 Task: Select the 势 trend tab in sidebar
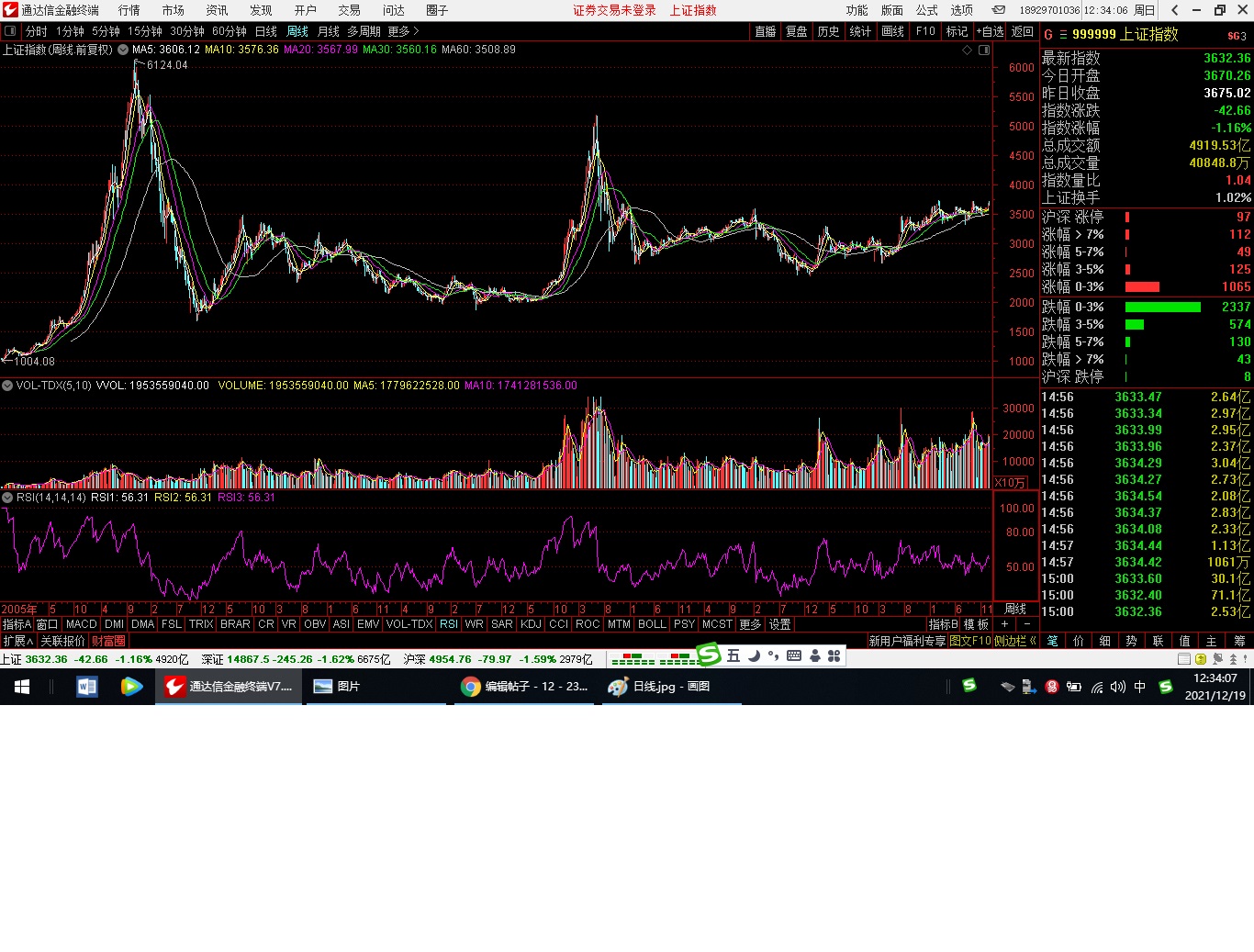(1132, 641)
